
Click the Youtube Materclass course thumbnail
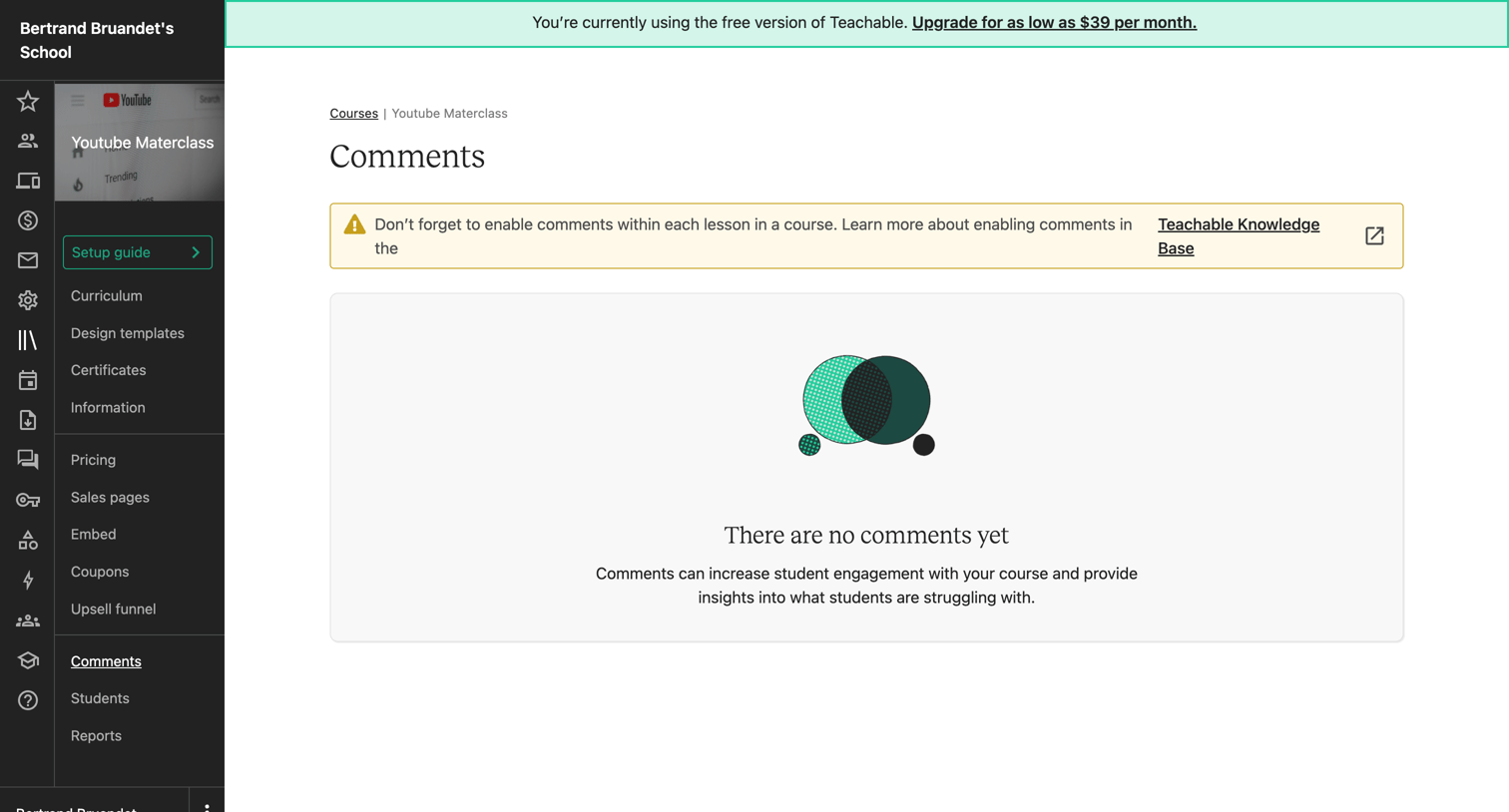pyautogui.click(x=140, y=143)
